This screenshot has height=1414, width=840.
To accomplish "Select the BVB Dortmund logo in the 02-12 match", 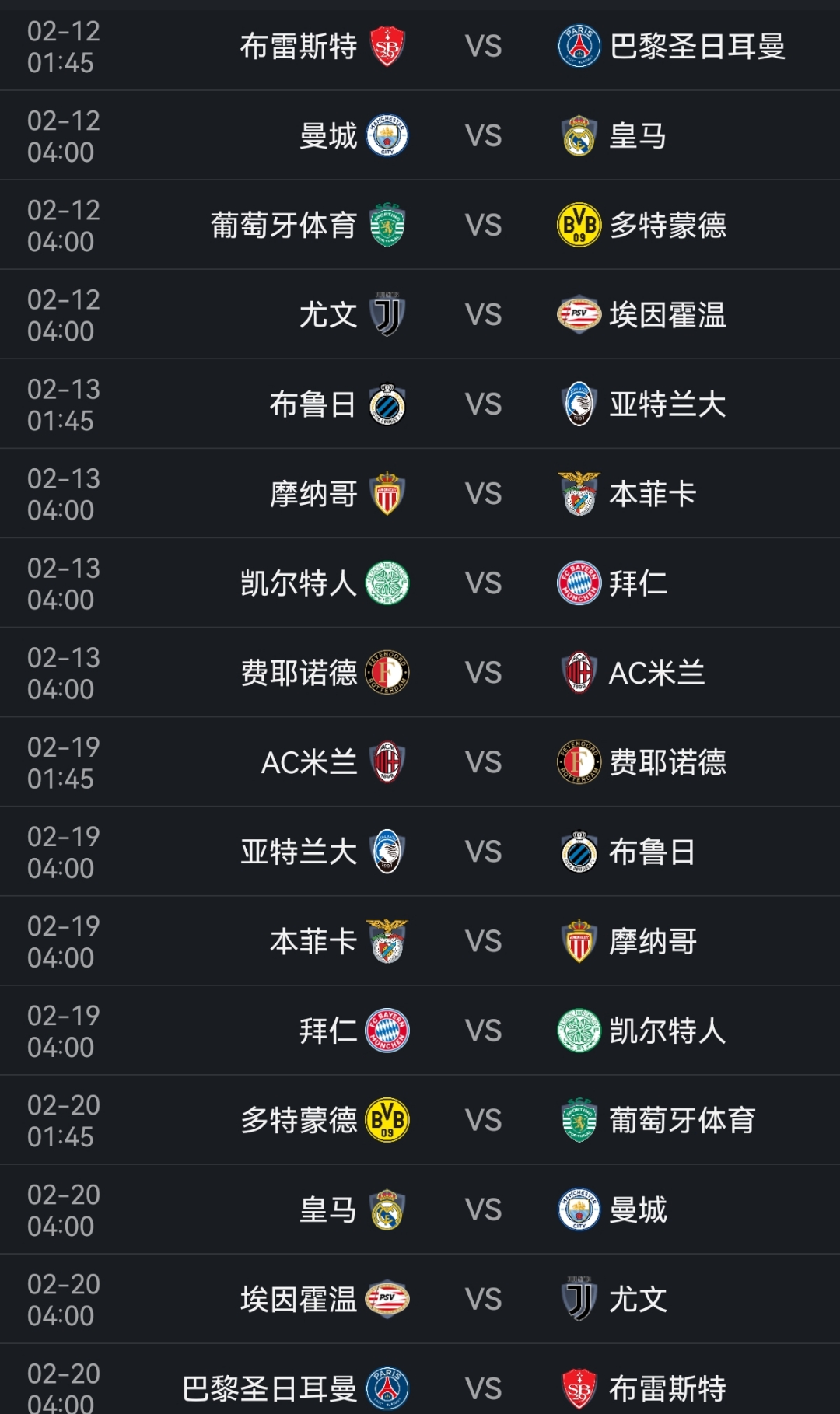I will pyautogui.click(x=579, y=226).
